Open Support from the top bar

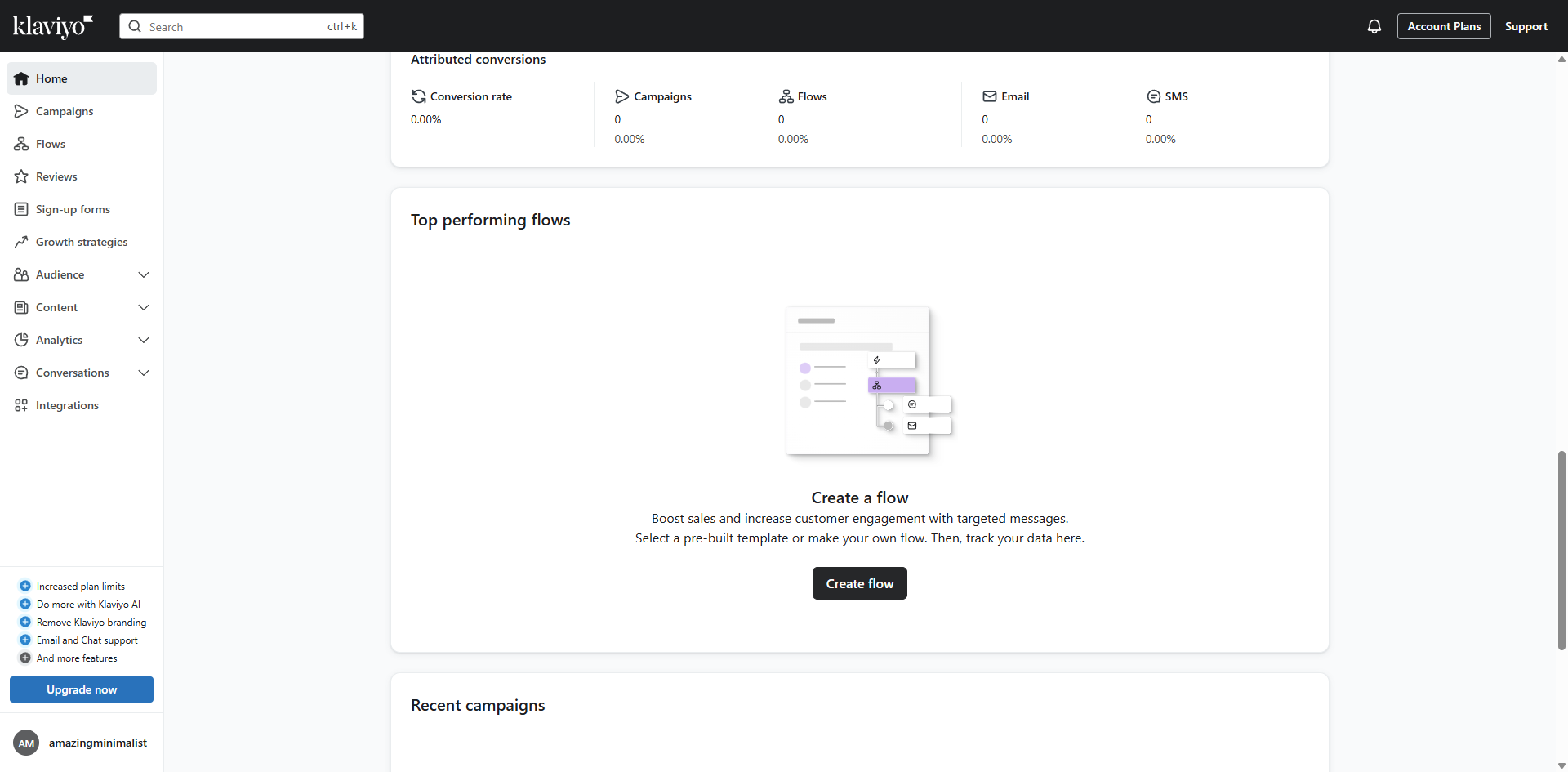(x=1526, y=26)
